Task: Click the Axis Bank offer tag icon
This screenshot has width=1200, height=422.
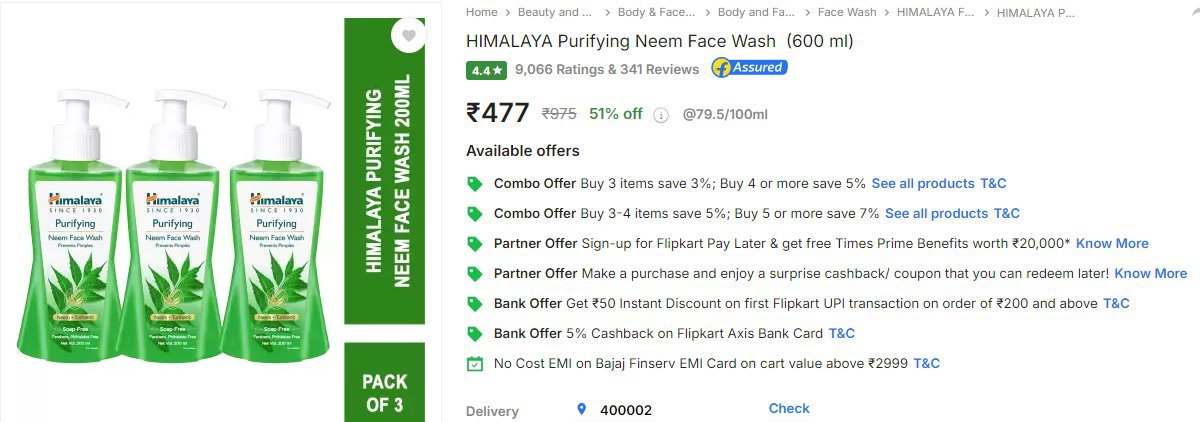Action: click(x=475, y=334)
